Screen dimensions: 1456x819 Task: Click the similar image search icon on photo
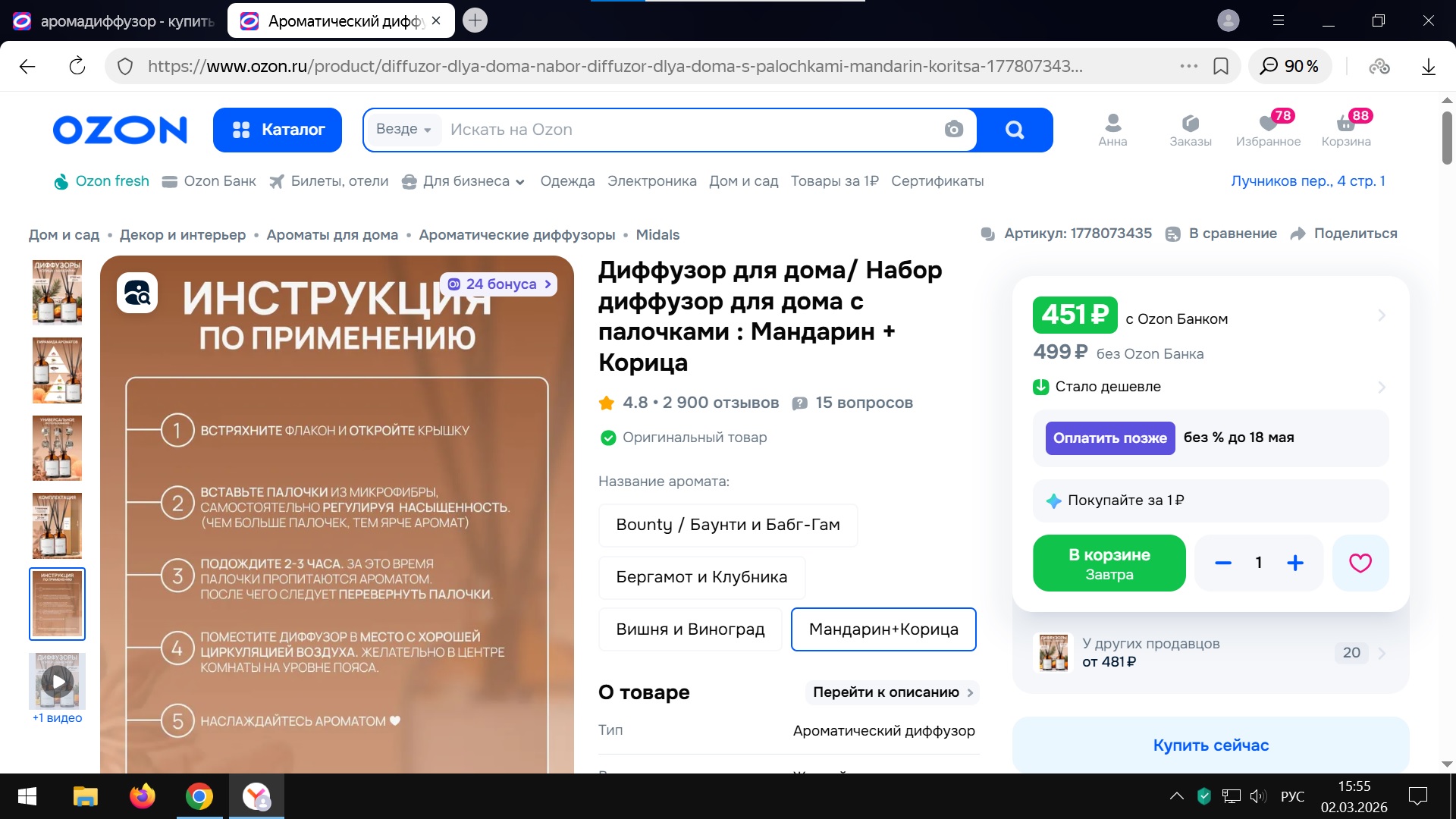(137, 293)
